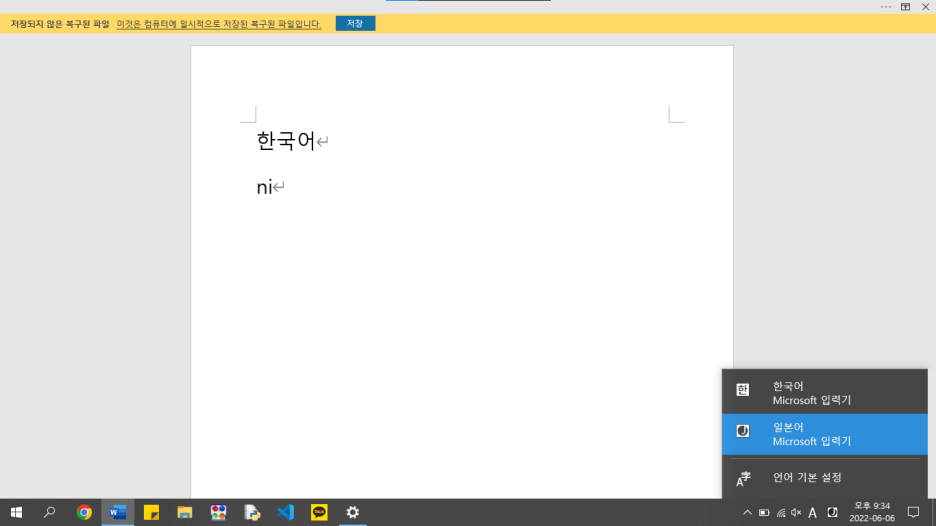The height and width of the screenshot is (526, 936).
Task: Click the language preferences A字 icon
Action: point(743,478)
